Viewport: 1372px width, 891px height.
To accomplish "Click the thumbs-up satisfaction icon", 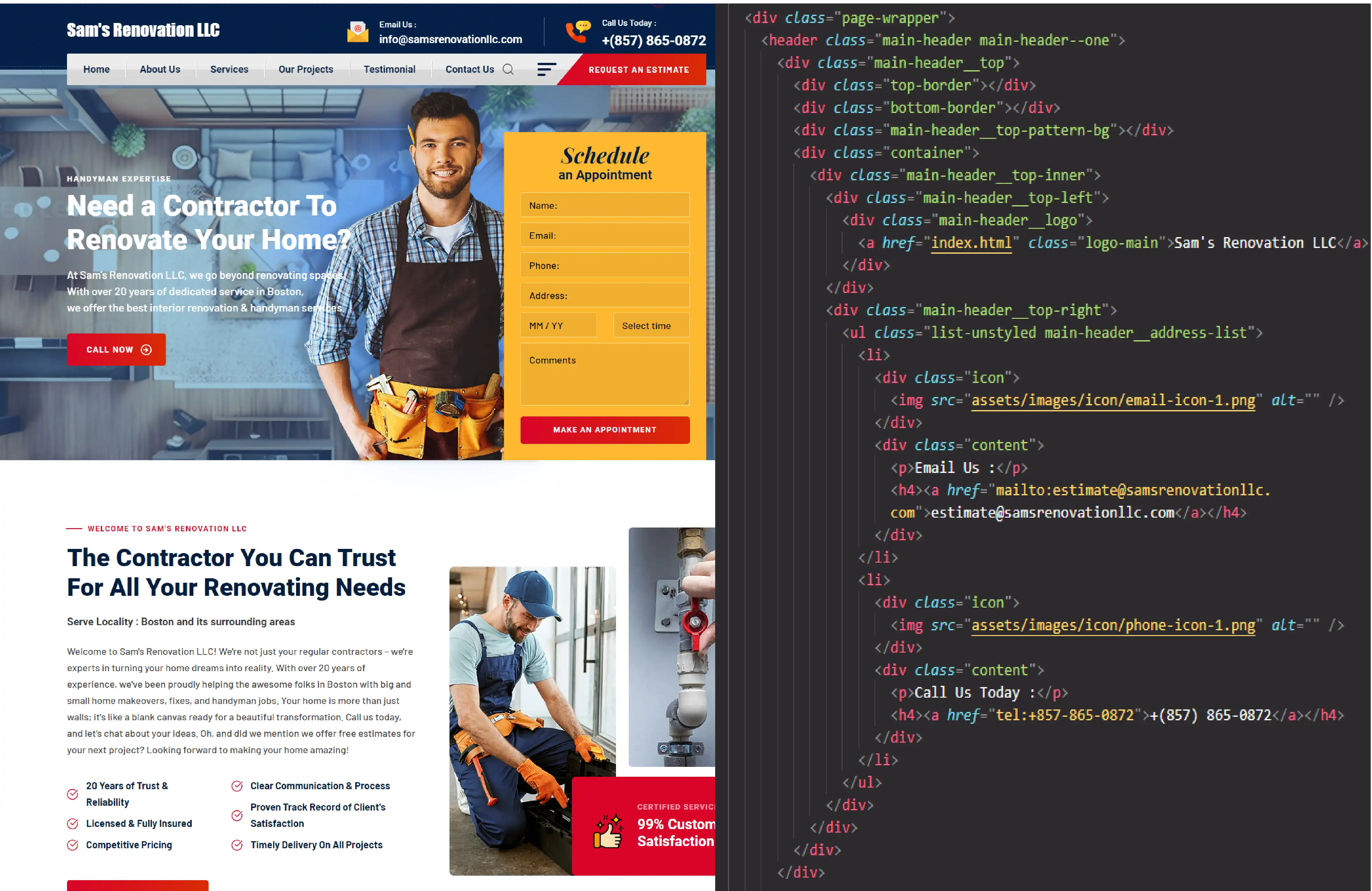I will [x=608, y=832].
